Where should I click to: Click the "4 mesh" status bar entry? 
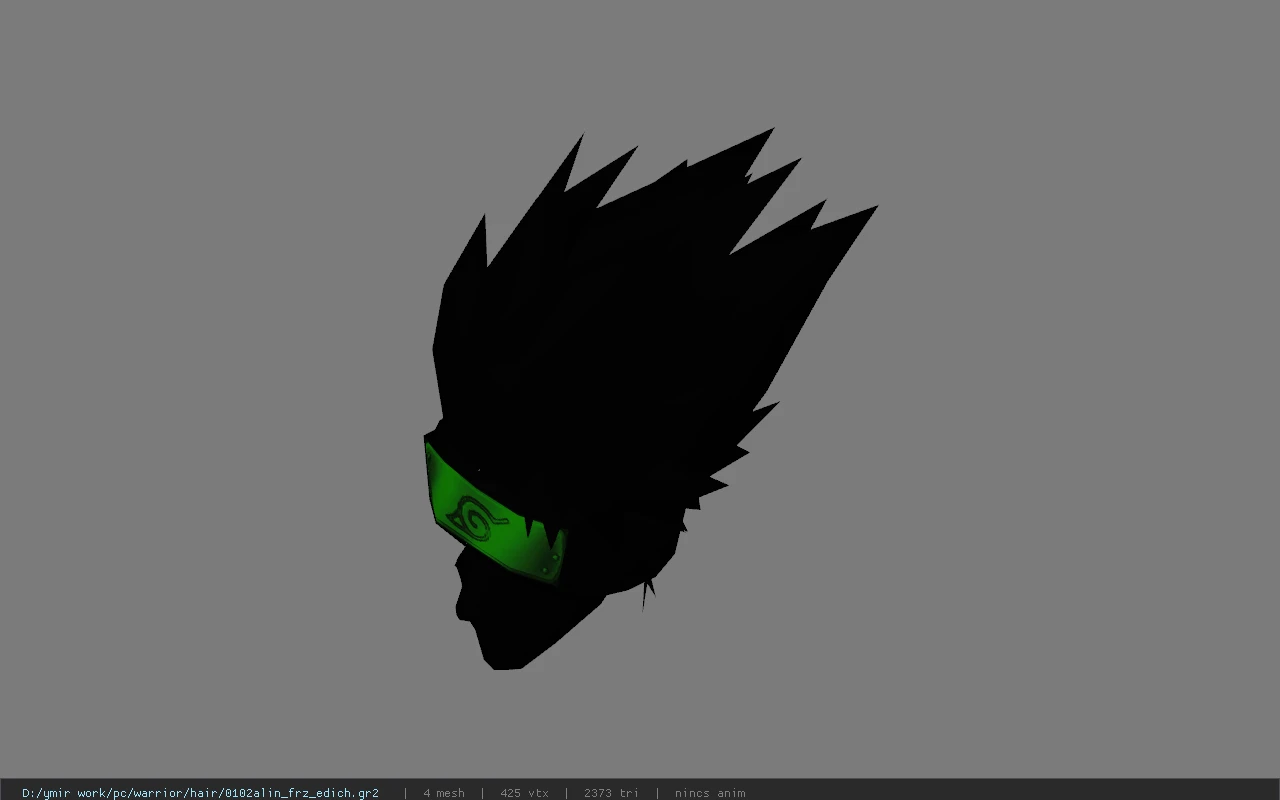444,793
